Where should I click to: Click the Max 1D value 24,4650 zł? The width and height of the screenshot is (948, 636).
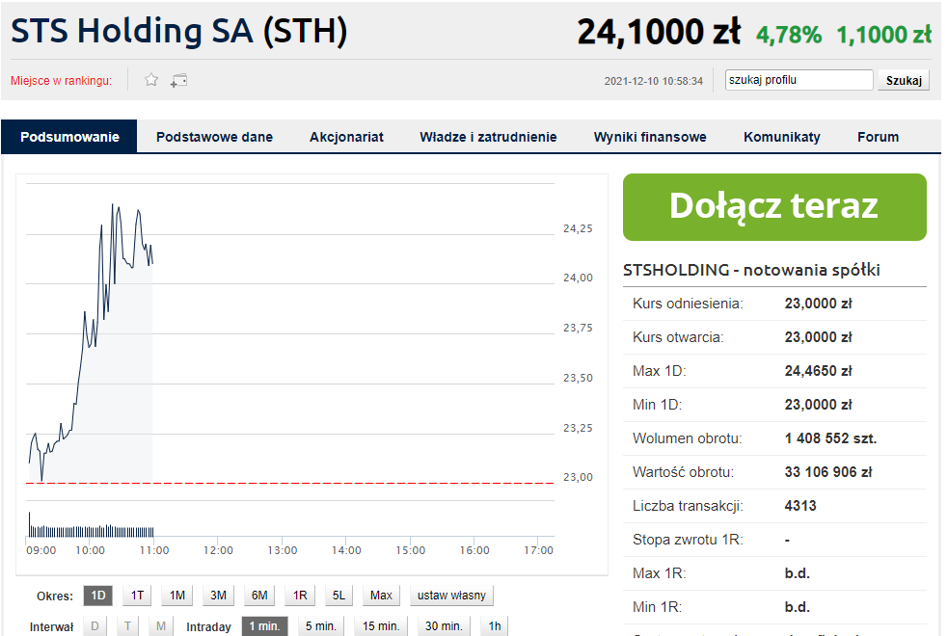click(x=818, y=371)
